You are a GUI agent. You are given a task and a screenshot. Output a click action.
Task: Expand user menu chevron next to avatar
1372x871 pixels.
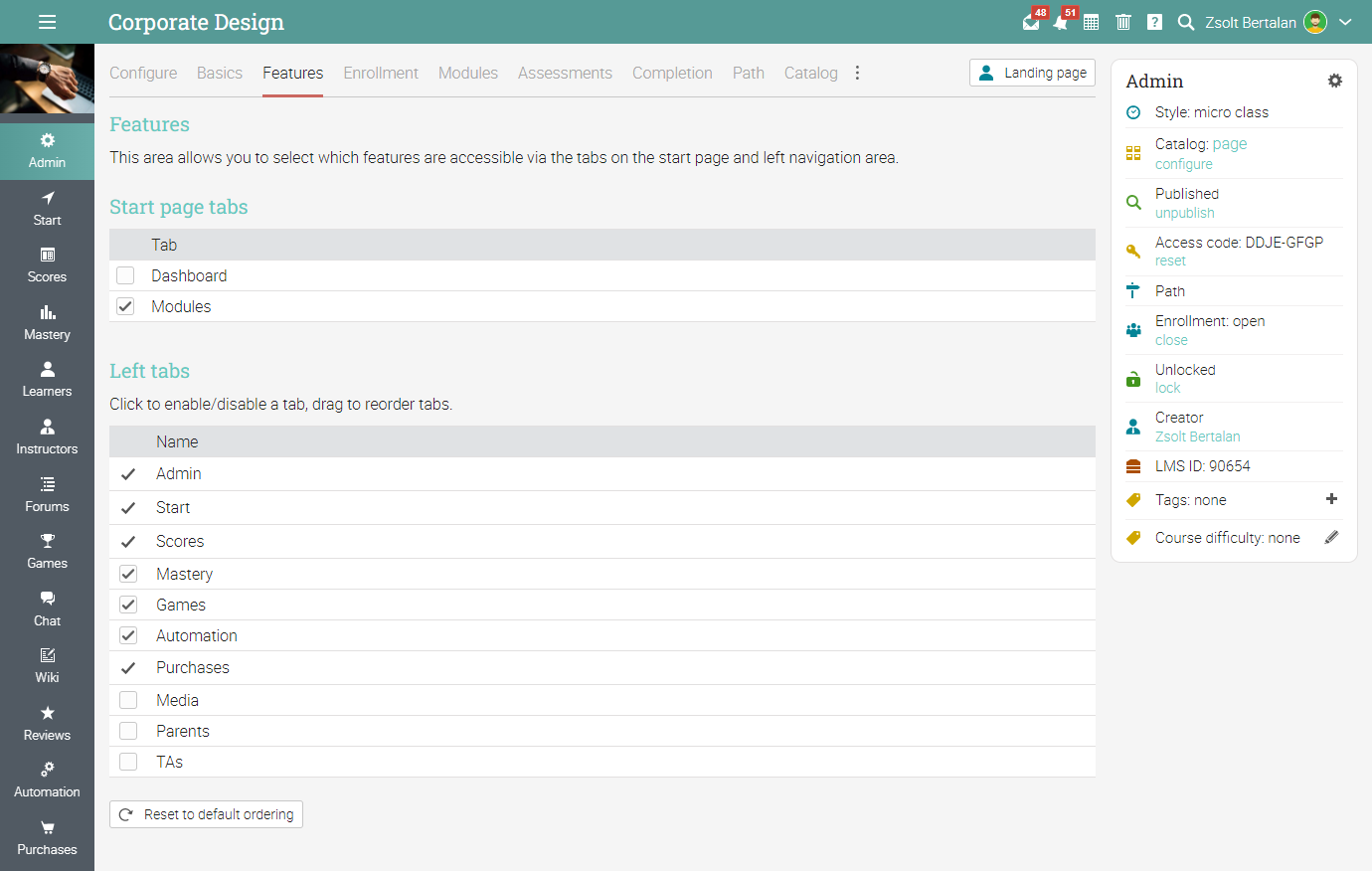coord(1345,22)
